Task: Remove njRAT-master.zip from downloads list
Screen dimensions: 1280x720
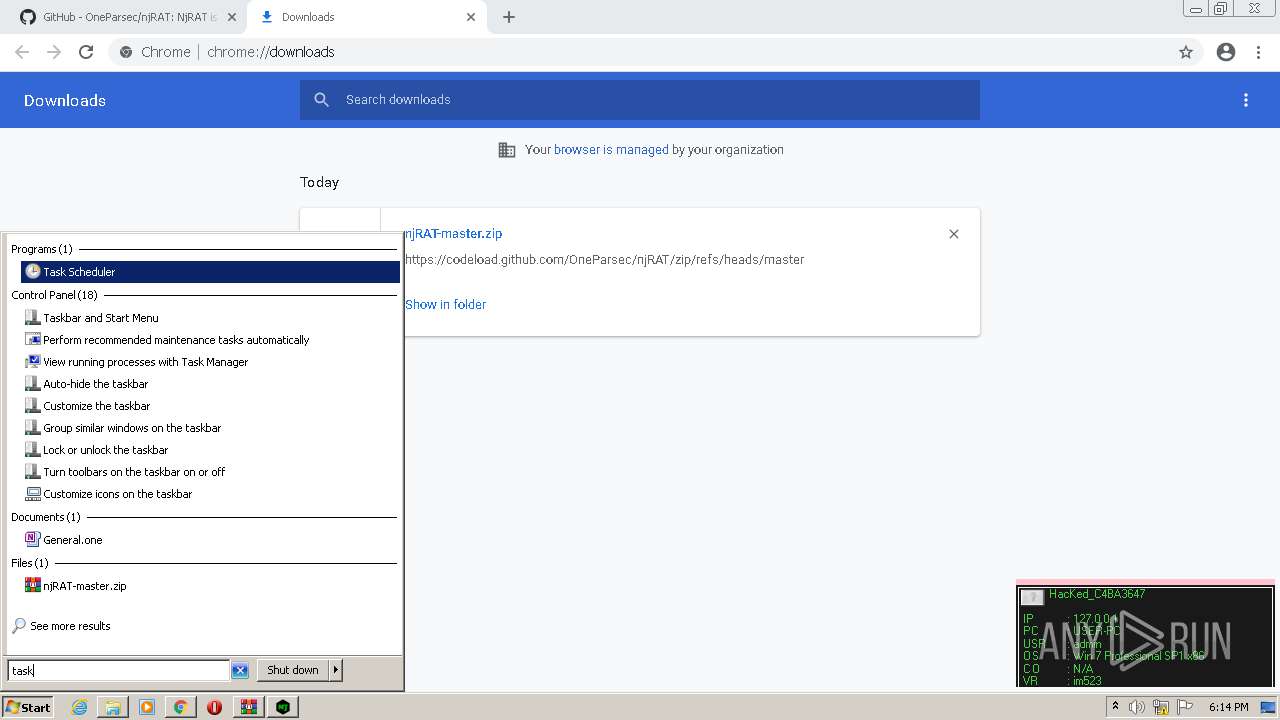Action: [954, 234]
